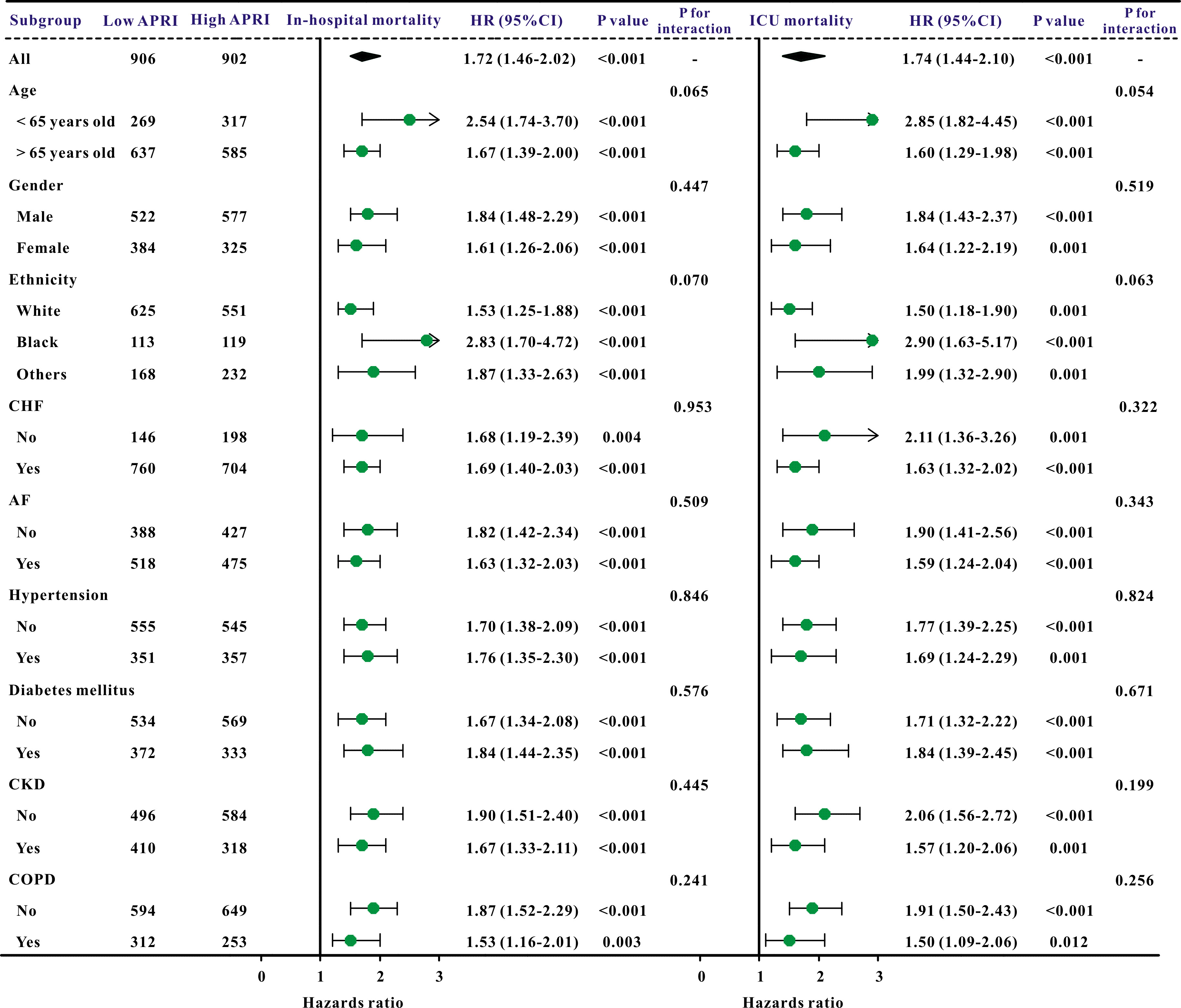Click the left Hazards ratio axis label
The height and width of the screenshot is (1008, 1181).
(353, 1002)
